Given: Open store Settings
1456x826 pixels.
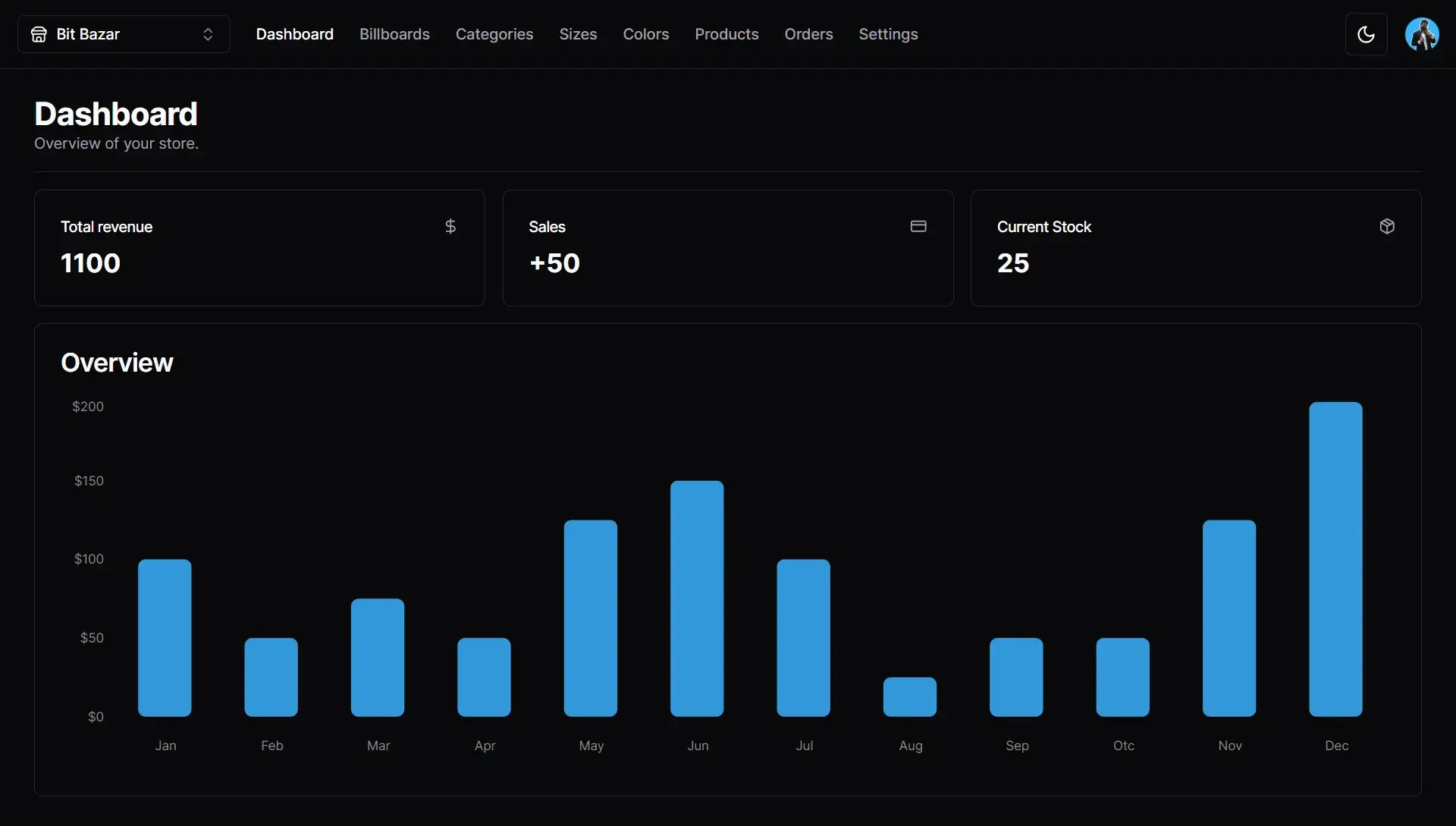Looking at the screenshot, I should (888, 34).
